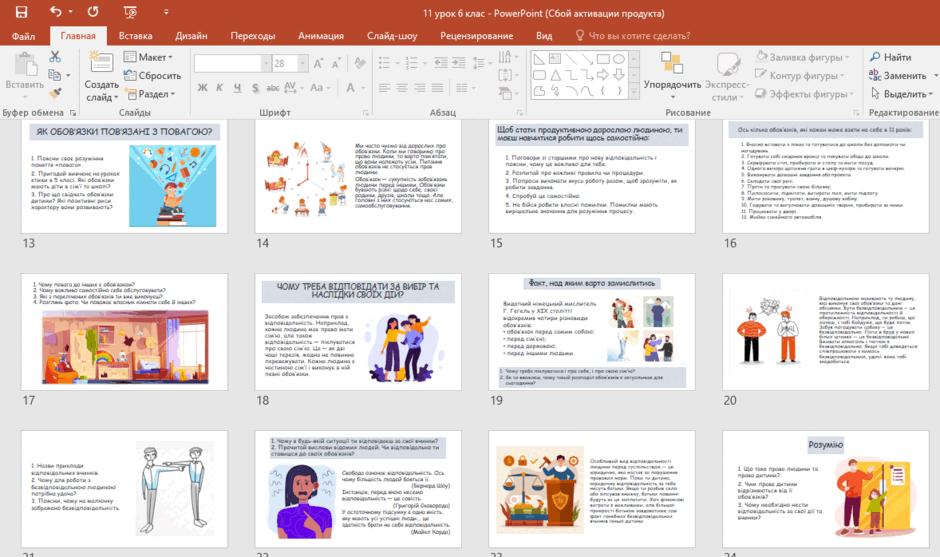The width and height of the screenshot is (940, 557).
Task: Decrease font size icon
Action: tap(336, 63)
